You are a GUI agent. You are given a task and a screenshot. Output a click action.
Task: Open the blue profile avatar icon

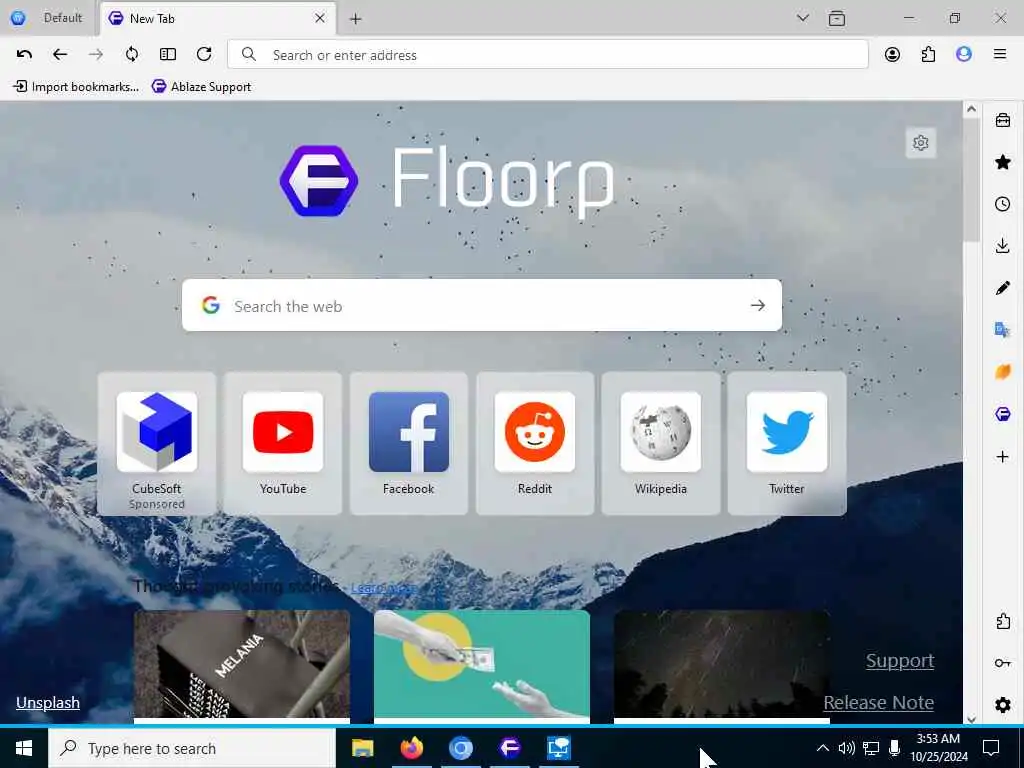(964, 54)
